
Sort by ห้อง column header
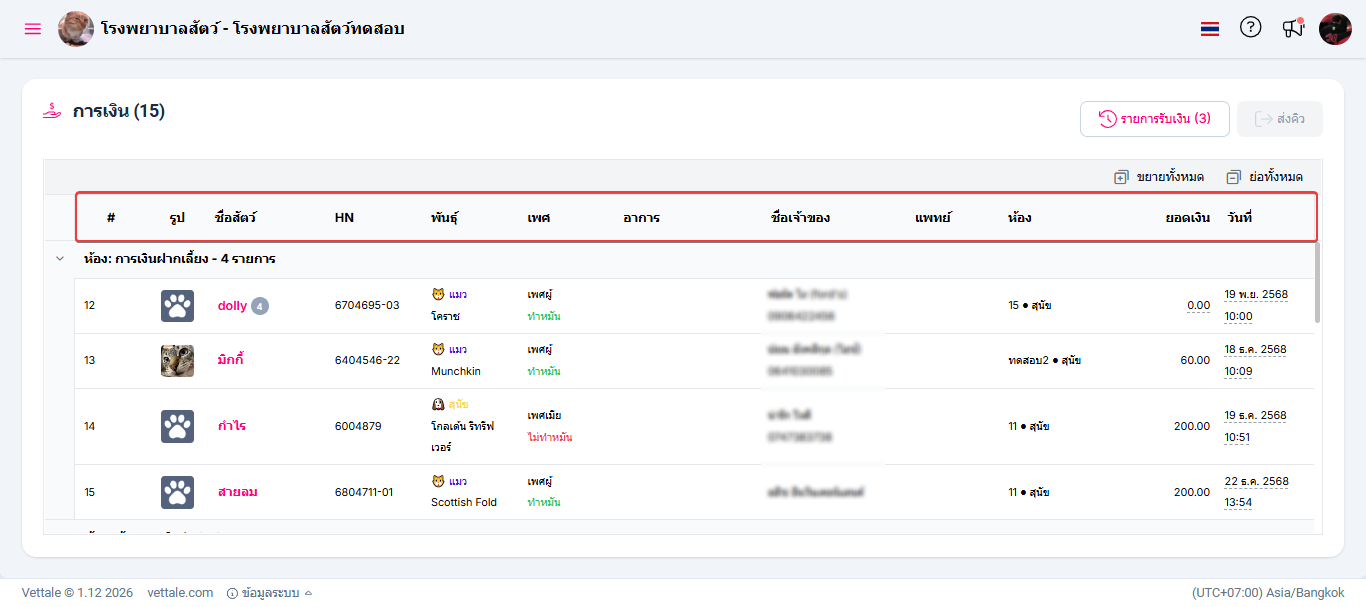(x=1020, y=218)
